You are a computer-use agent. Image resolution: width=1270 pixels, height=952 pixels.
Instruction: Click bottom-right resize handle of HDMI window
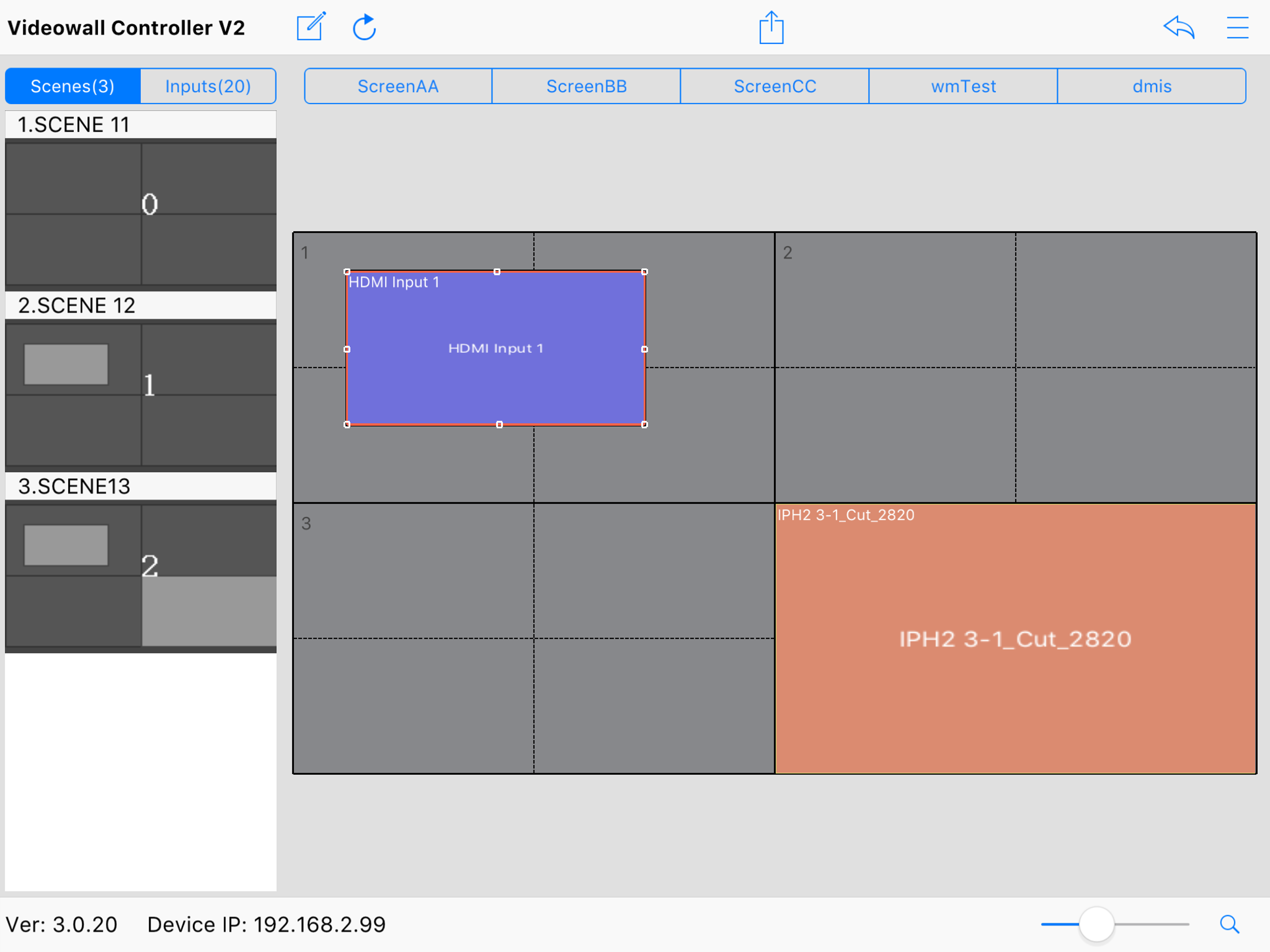point(644,424)
